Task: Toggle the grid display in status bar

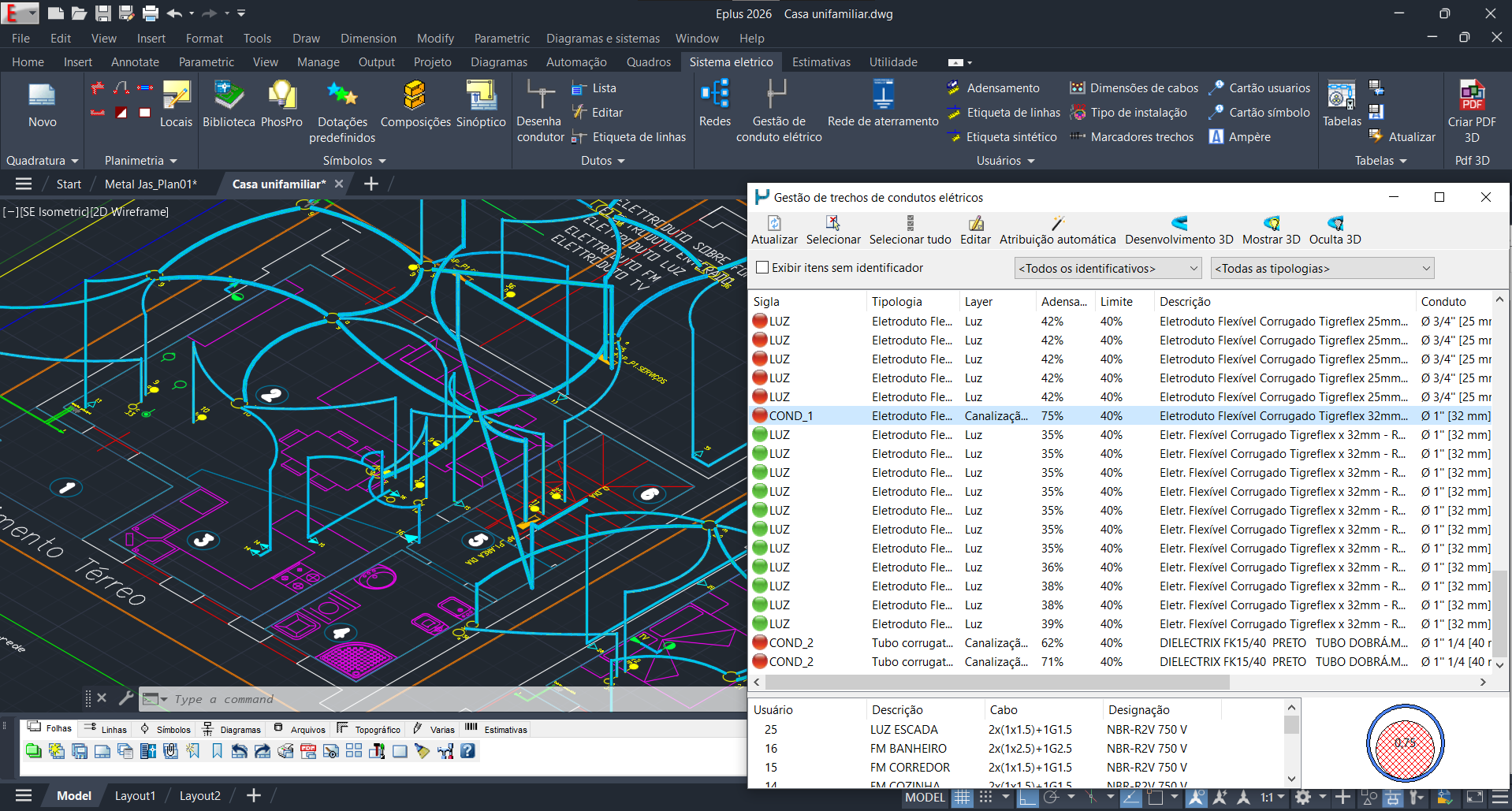Action: click(x=962, y=798)
